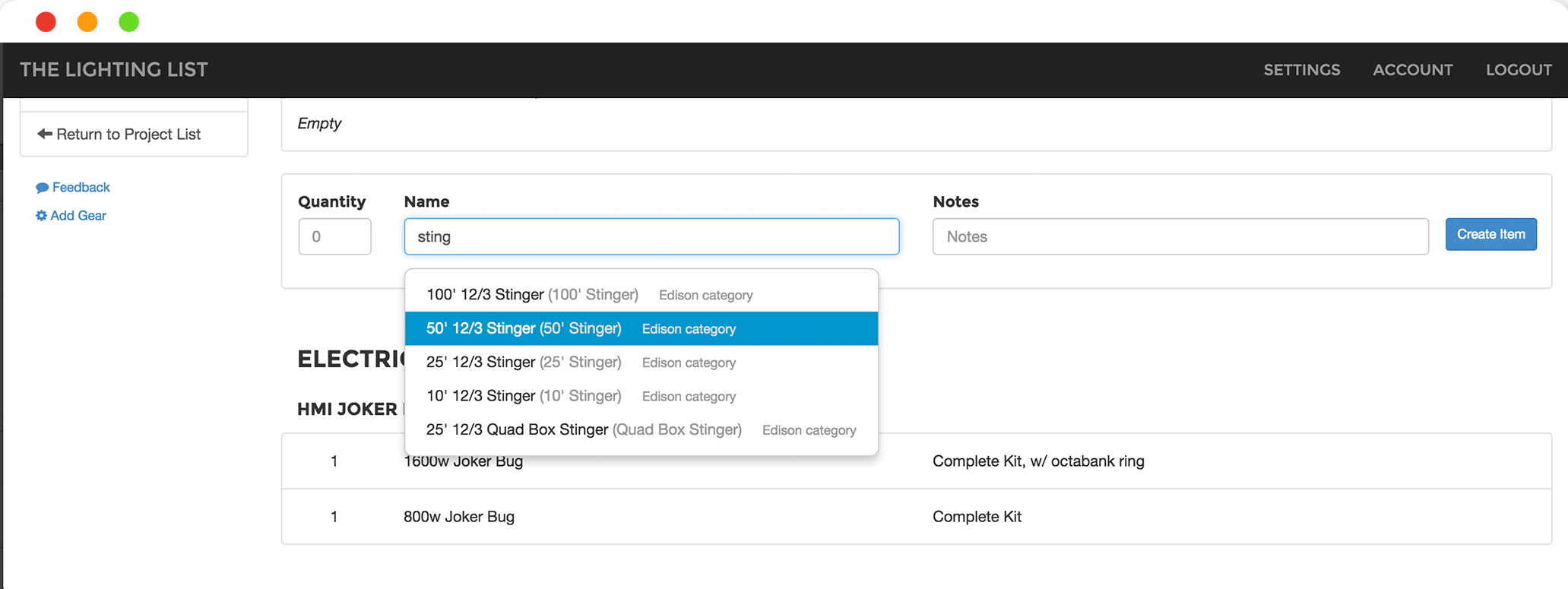Image resolution: width=1568 pixels, height=589 pixels.
Task: Select 25' 12/3 Stinger (25' Stinger) suggestion
Action: pos(641,363)
